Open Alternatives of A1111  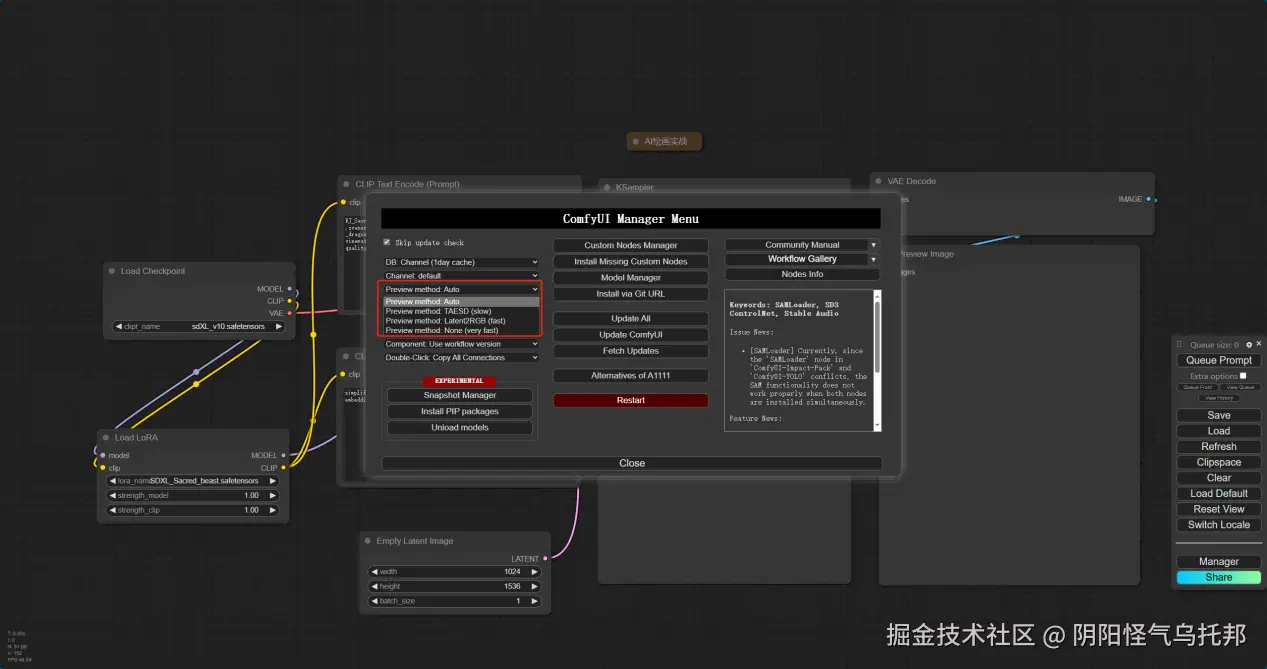(x=631, y=376)
